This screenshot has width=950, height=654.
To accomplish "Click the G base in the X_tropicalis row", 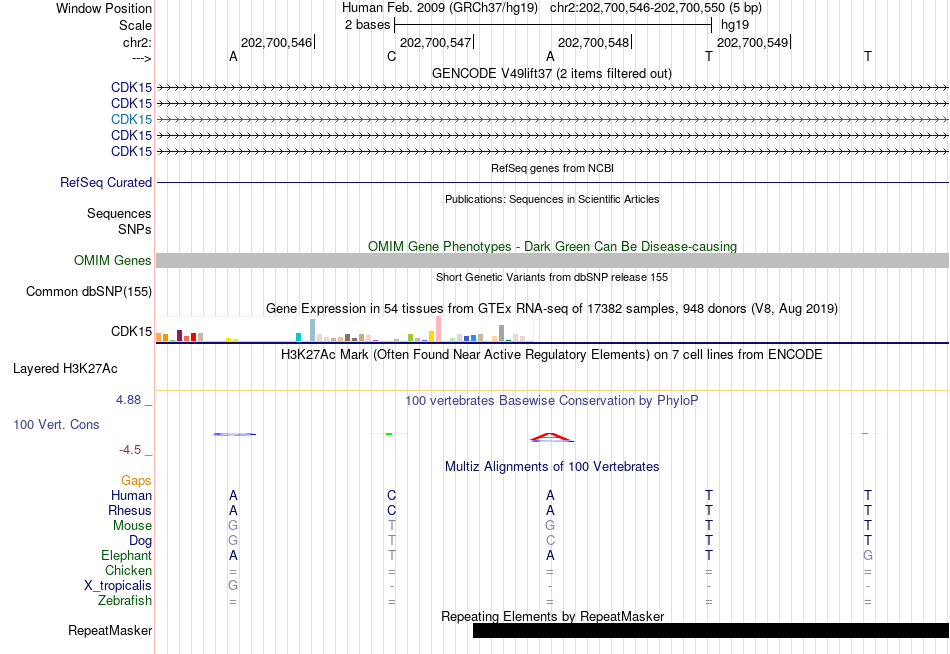I will (x=233, y=586).
